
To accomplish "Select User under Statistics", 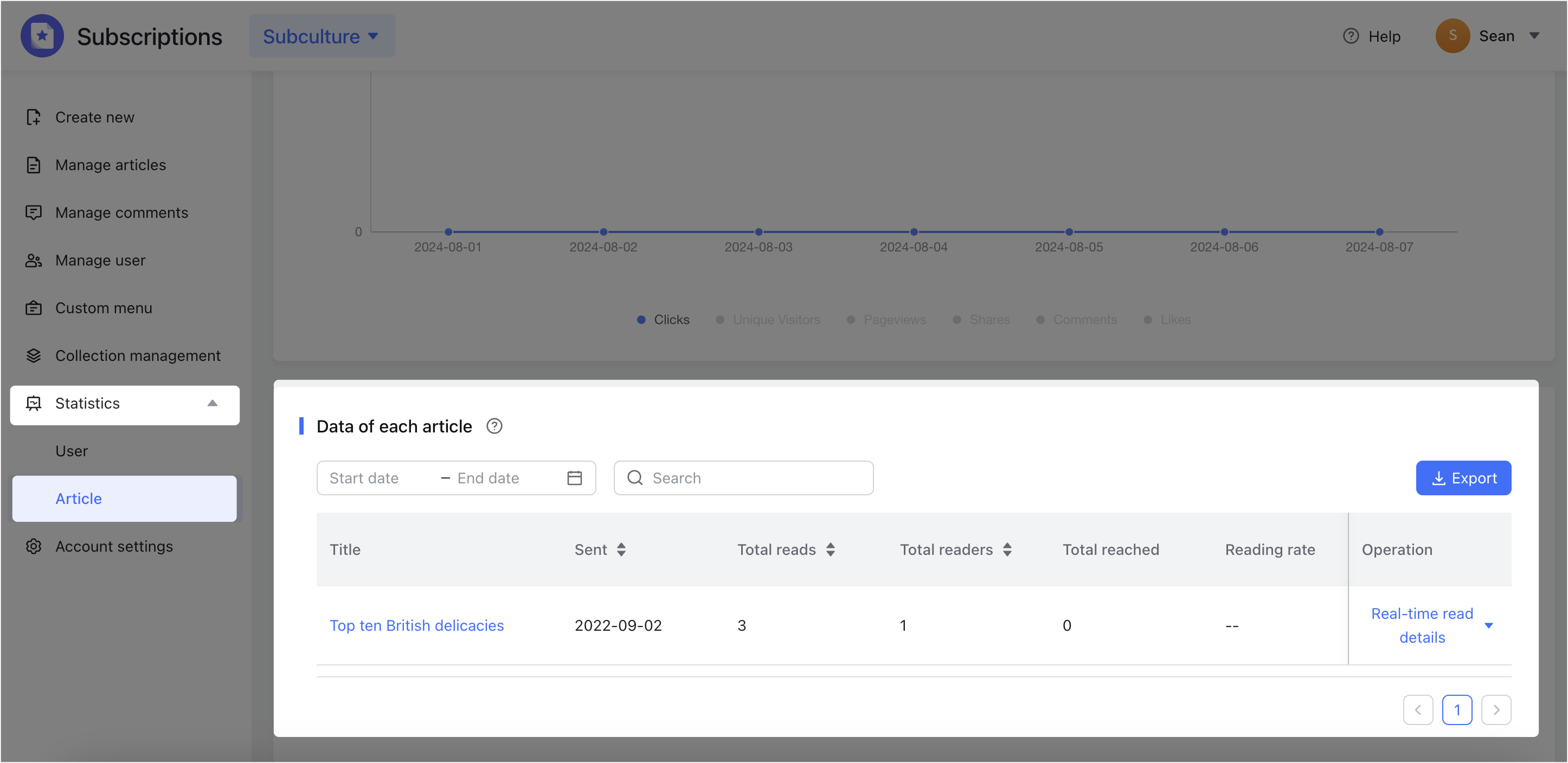I will pos(71,451).
